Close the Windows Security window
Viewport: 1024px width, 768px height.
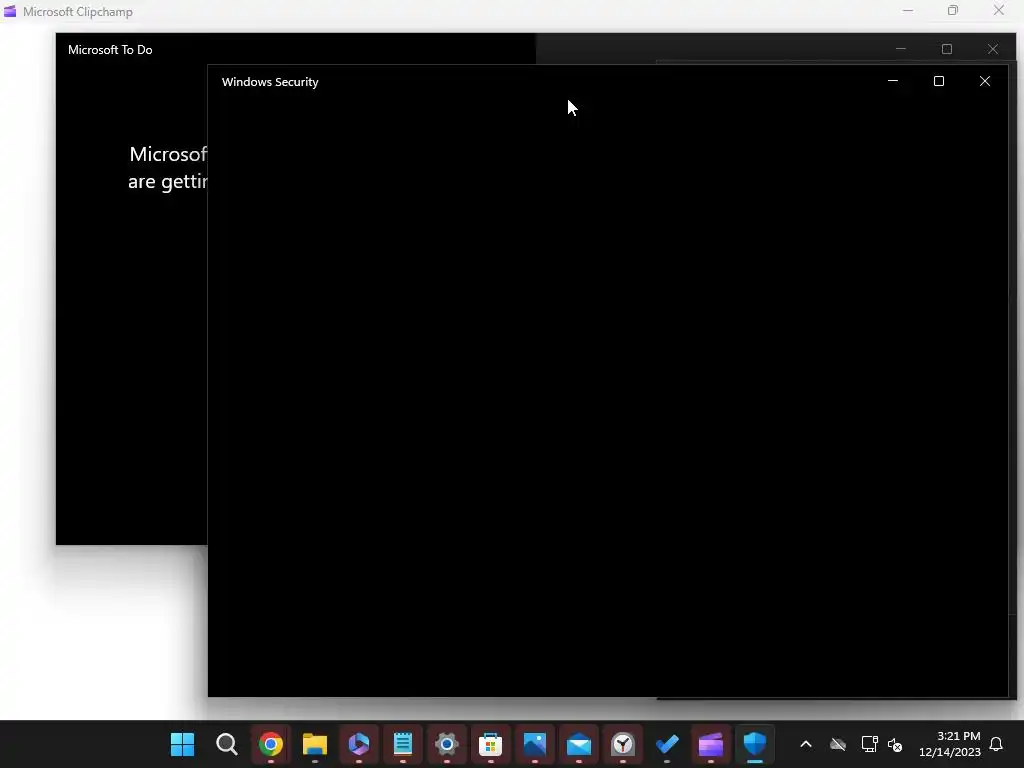[985, 81]
